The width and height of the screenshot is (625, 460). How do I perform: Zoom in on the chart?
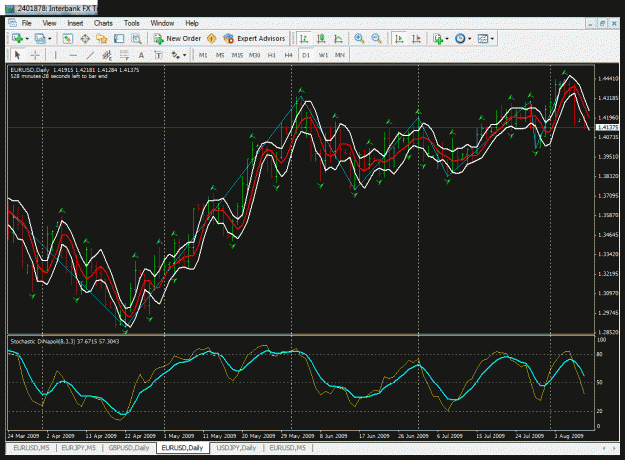point(359,38)
